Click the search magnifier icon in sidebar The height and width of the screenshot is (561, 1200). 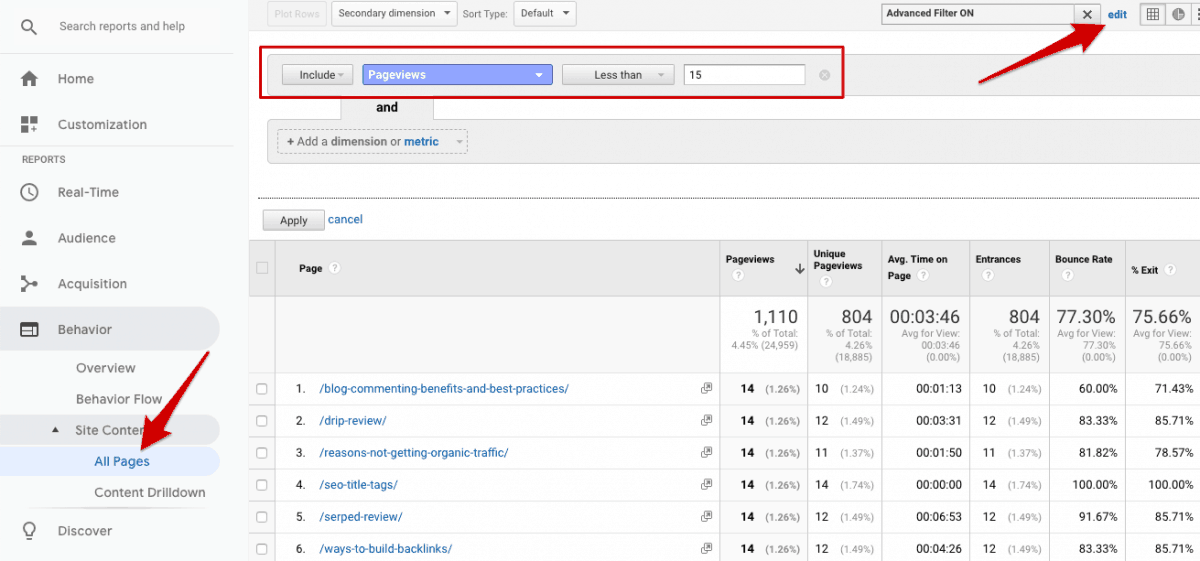pos(29,27)
